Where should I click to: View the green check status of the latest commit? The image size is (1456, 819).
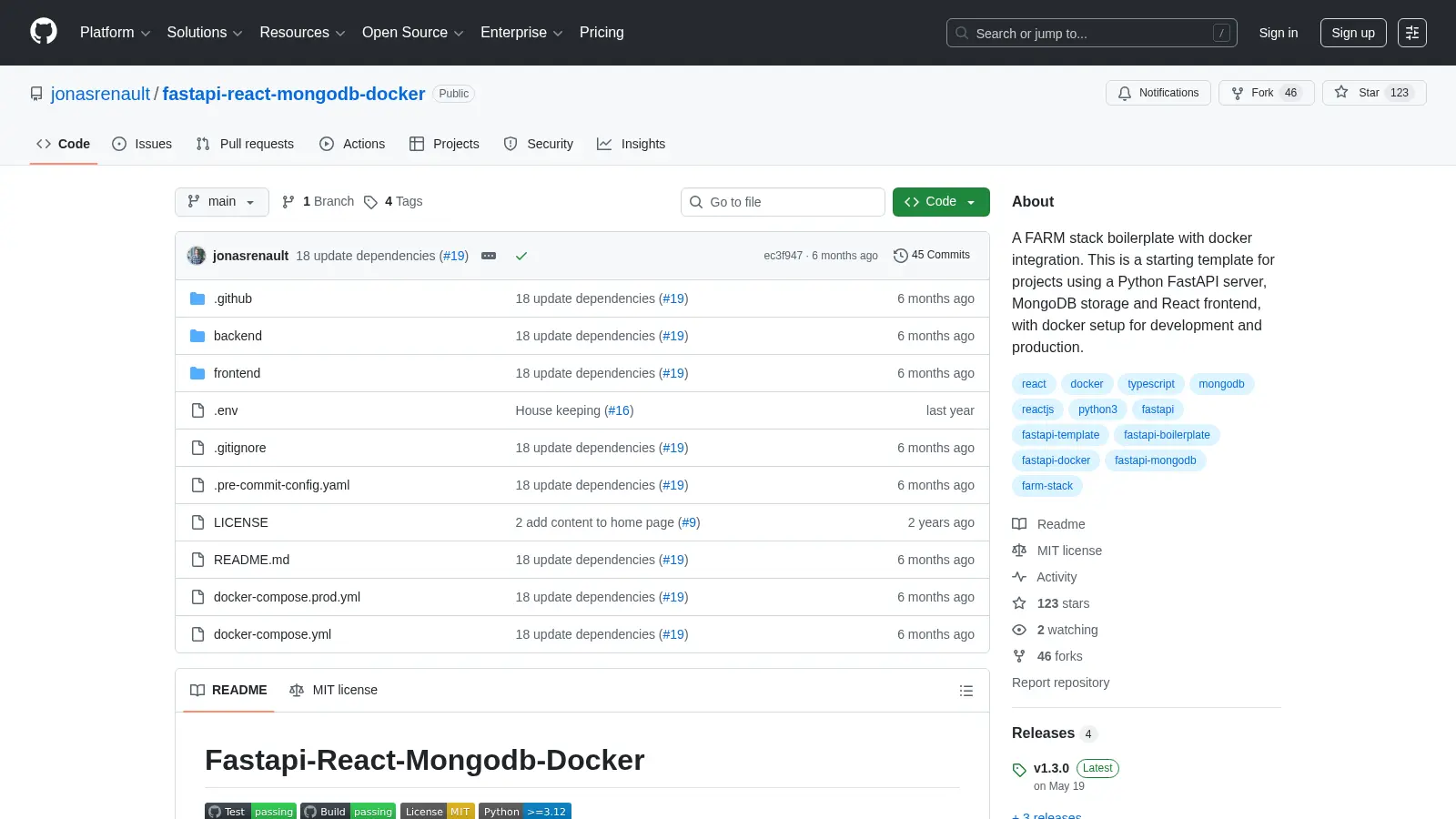click(x=521, y=256)
